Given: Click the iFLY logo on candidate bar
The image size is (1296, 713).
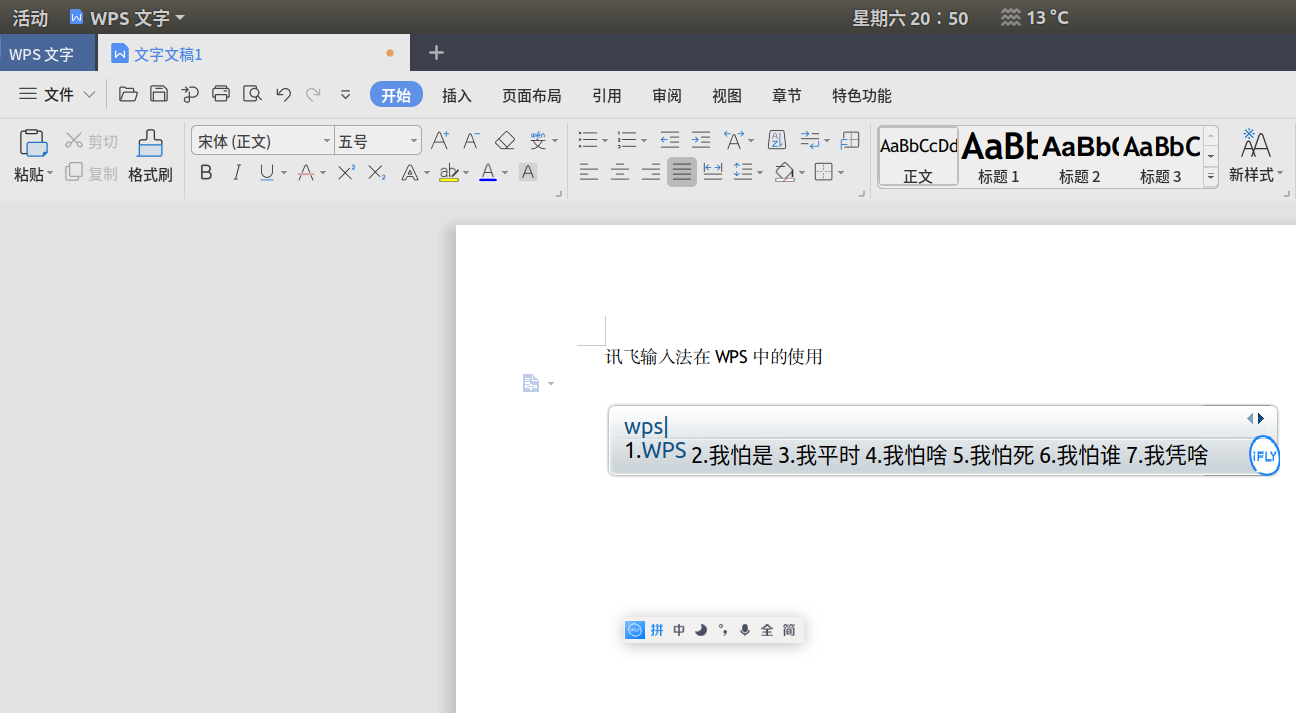Looking at the screenshot, I should (x=1265, y=456).
